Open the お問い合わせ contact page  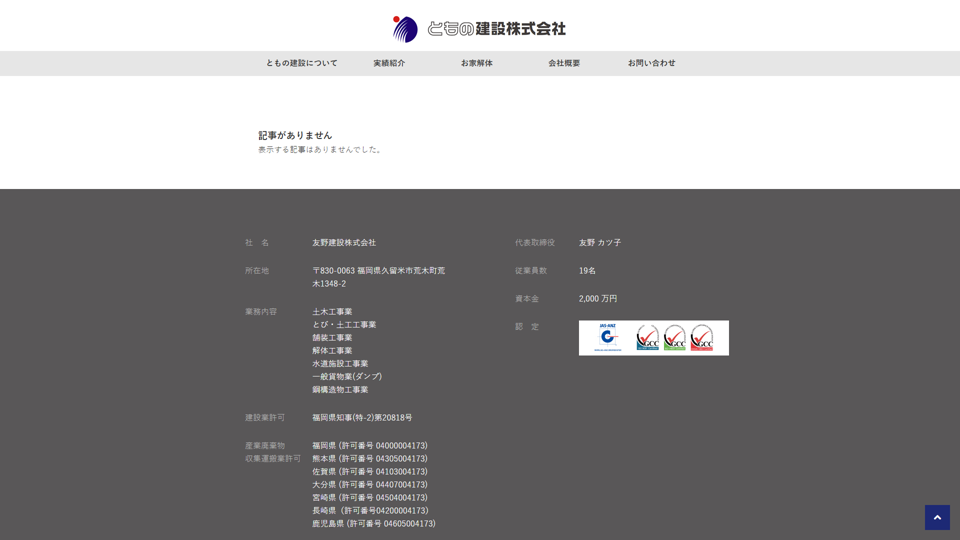652,63
